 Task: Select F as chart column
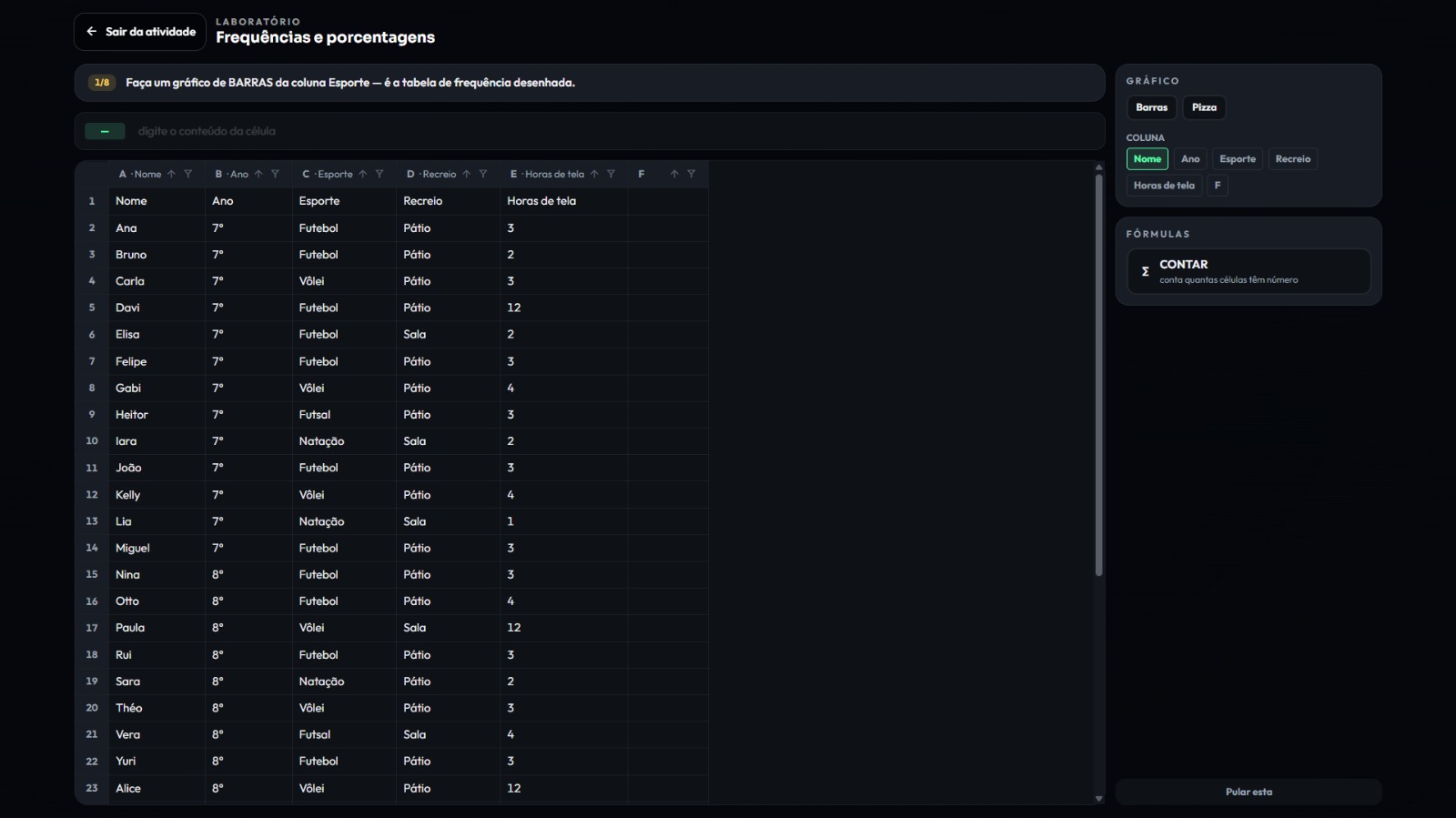(1218, 186)
